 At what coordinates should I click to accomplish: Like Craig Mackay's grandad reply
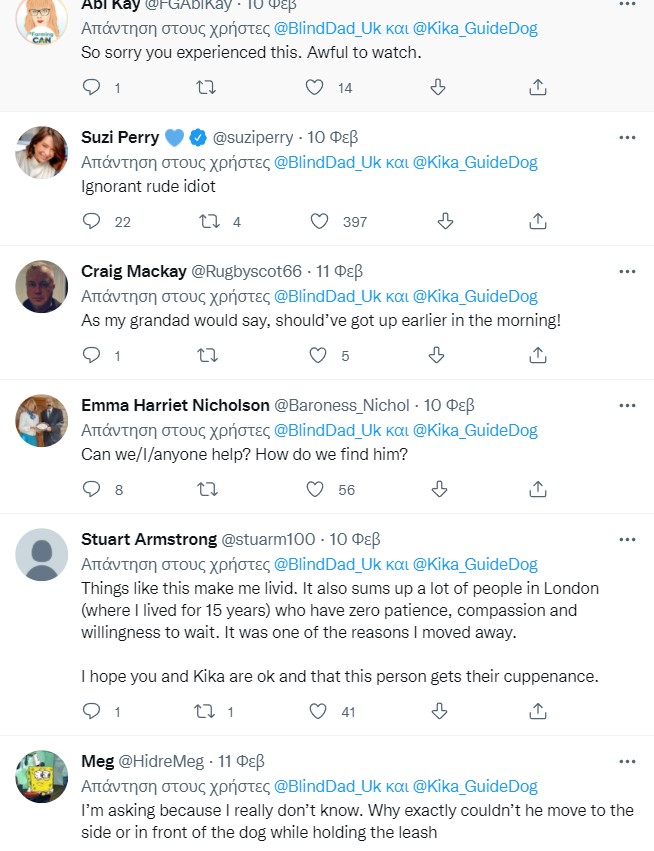pos(318,355)
